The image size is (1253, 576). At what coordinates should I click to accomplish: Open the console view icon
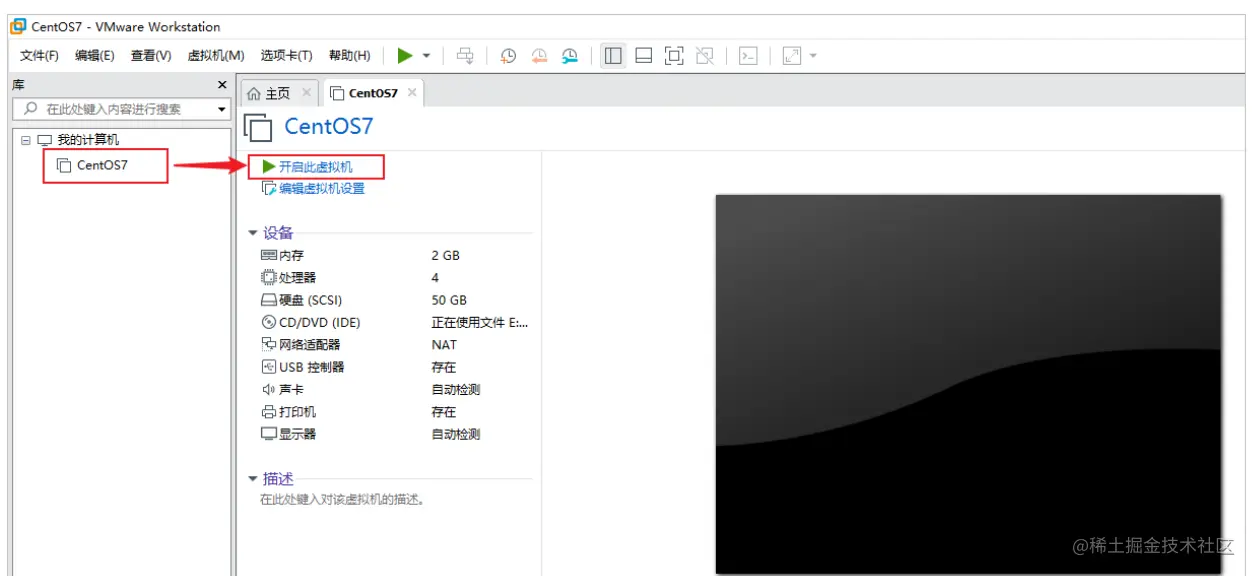point(748,56)
